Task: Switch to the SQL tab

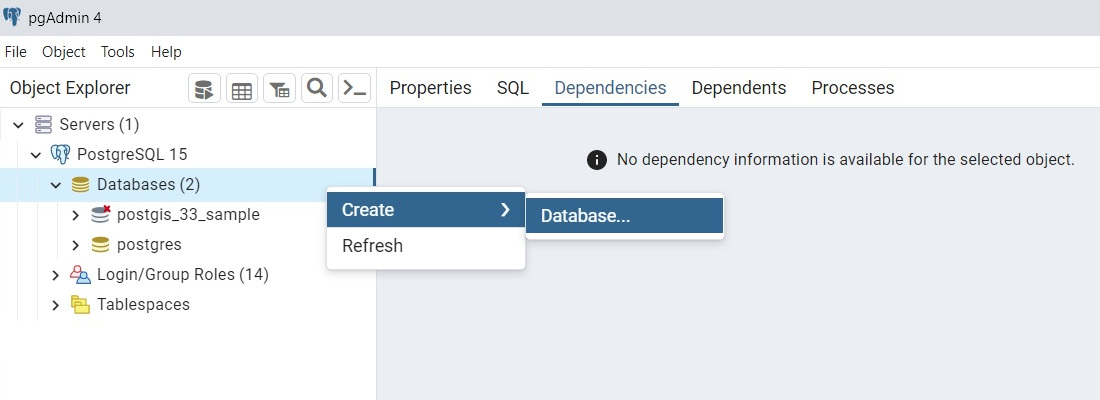Action: pyautogui.click(x=513, y=88)
